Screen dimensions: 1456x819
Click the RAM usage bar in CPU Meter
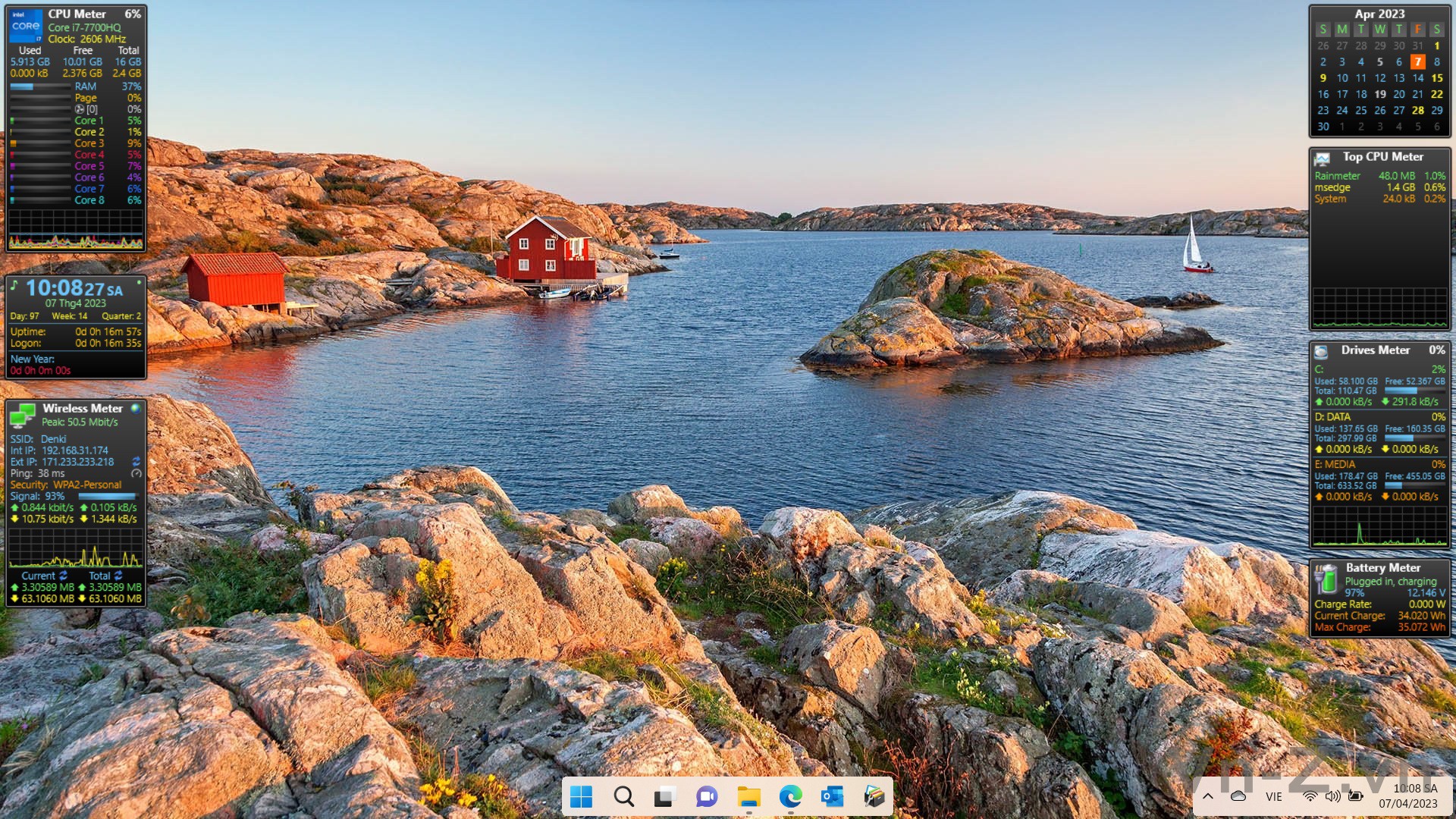(x=40, y=86)
